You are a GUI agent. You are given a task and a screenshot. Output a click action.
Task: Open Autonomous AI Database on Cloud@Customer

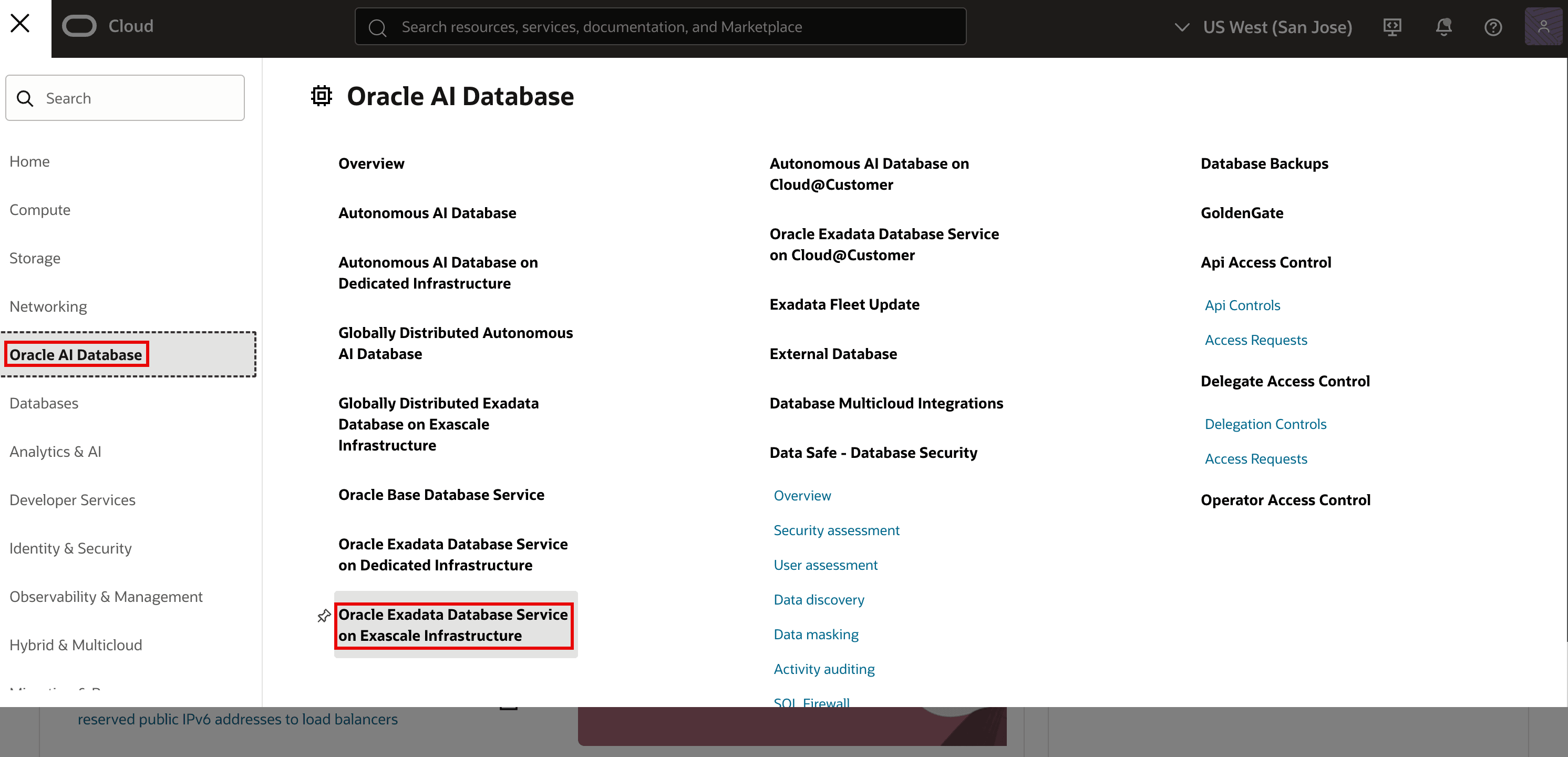coord(869,174)
